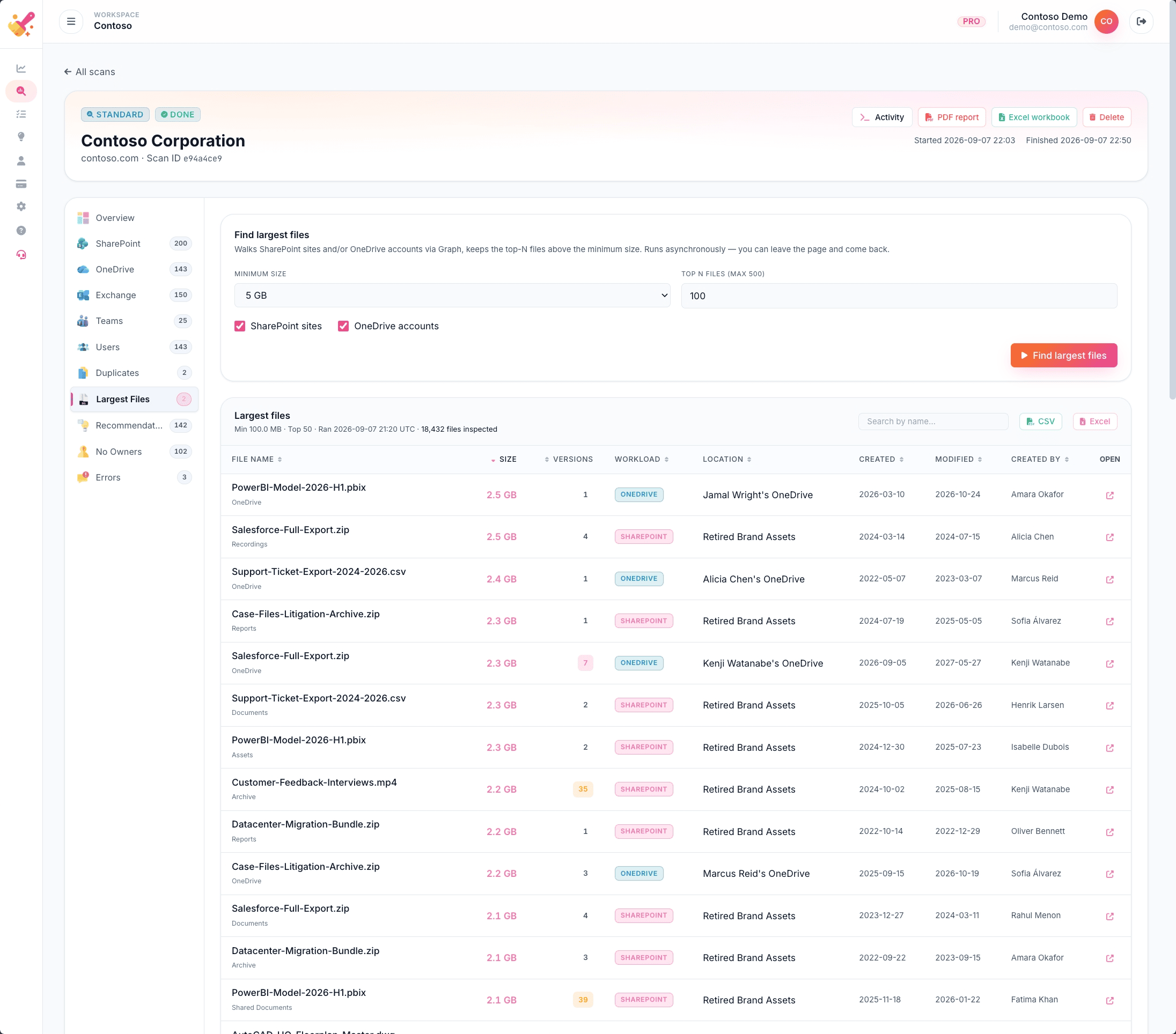Sort table by Created By column
This screenshot has height=1034, width=1176.
coord(1040,460)
